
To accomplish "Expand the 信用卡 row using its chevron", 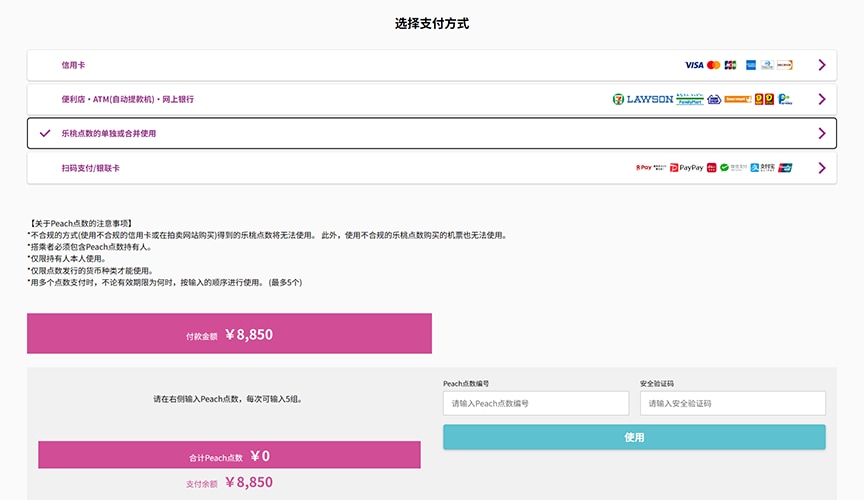I will [x=822, y=65].
